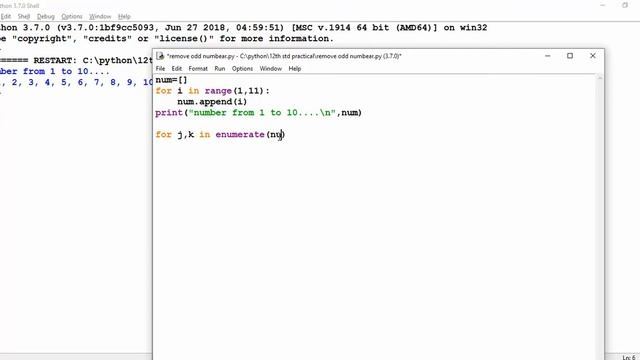Click the 'num.append(i)' line
The height and width of the screenshot is (360, 640).
(x=212, y=102)
